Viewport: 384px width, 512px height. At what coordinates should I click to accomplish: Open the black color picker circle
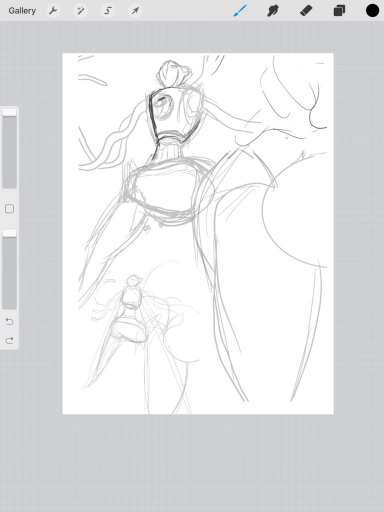click(x=372, y=11)
